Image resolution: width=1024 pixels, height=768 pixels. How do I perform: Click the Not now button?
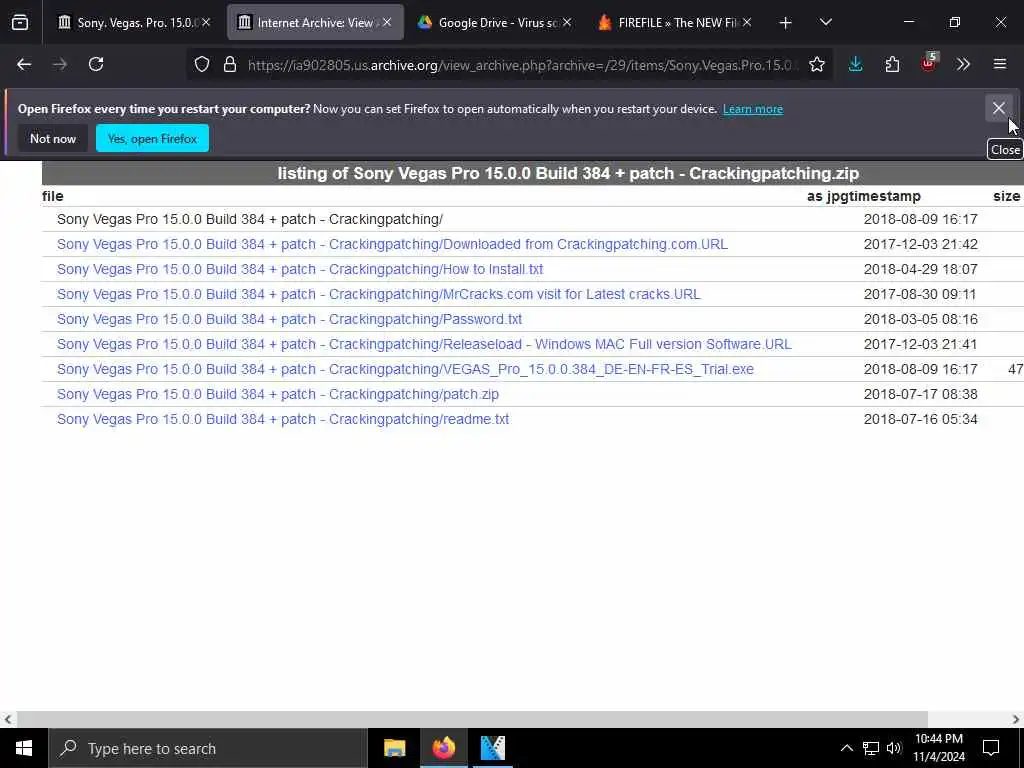[x=53, y=138]
